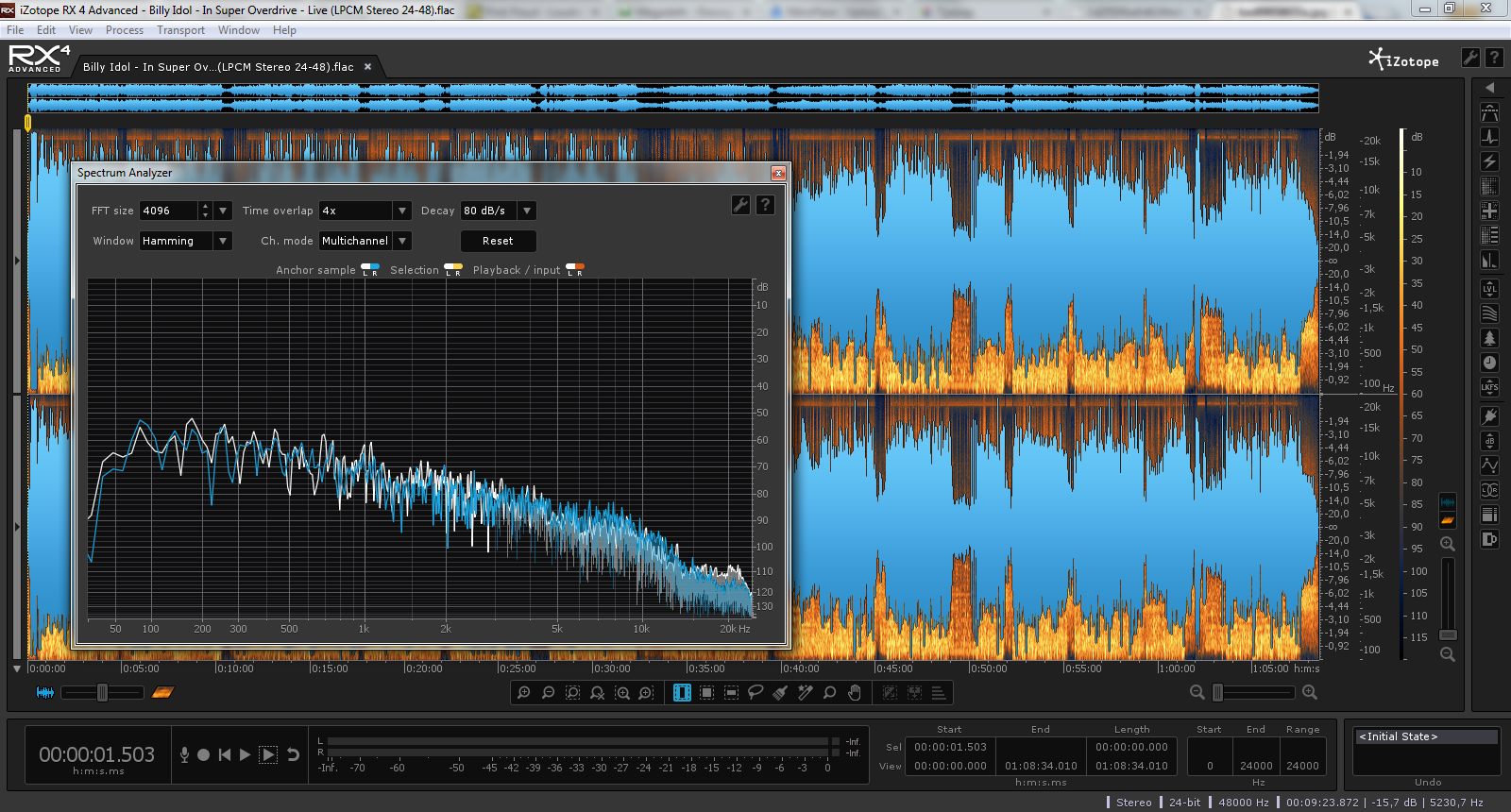Click the record button
The image size is (1511, 812).
point(203,754)
